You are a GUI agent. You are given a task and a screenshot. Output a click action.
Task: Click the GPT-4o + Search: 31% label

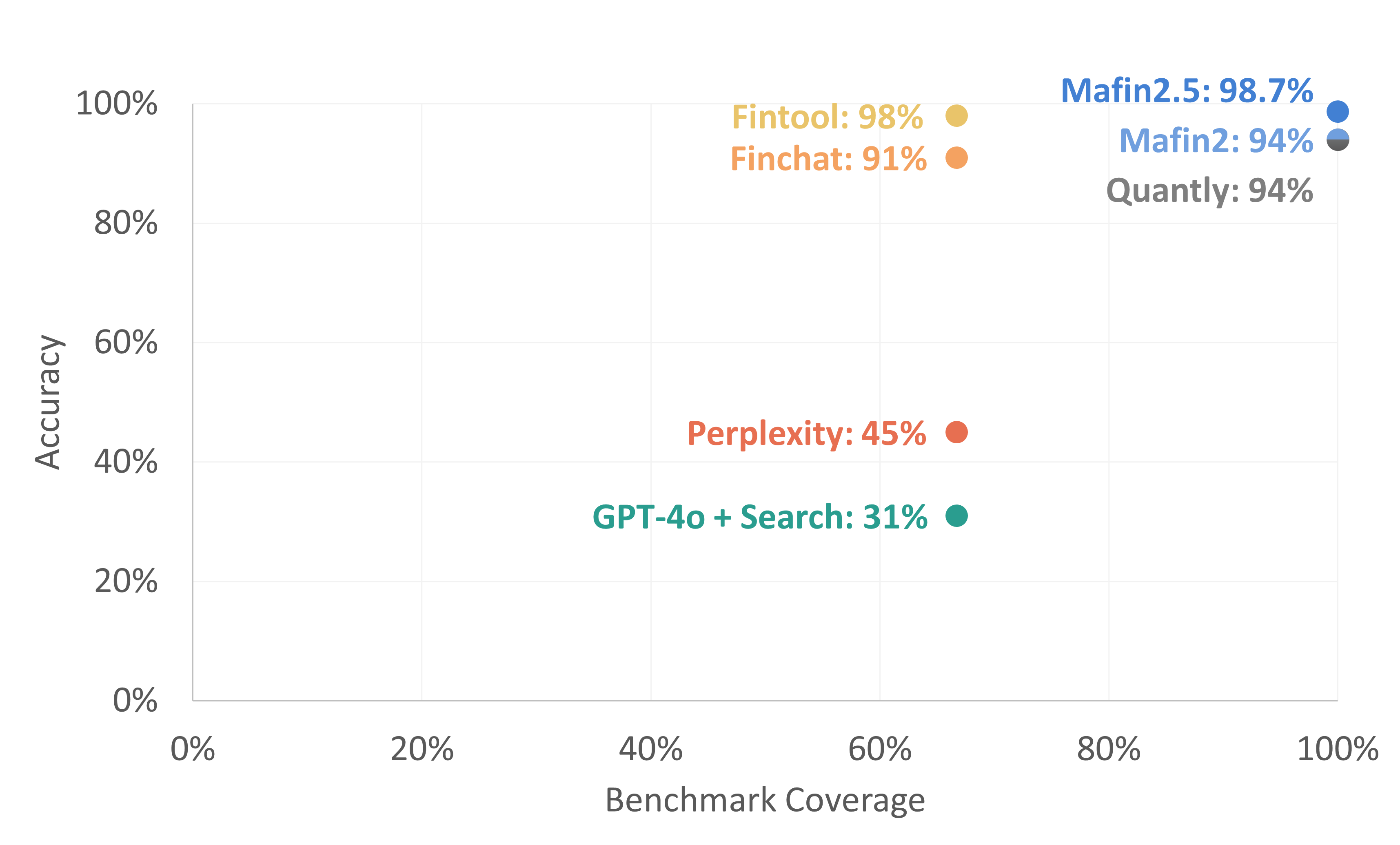tap(760, 518)
